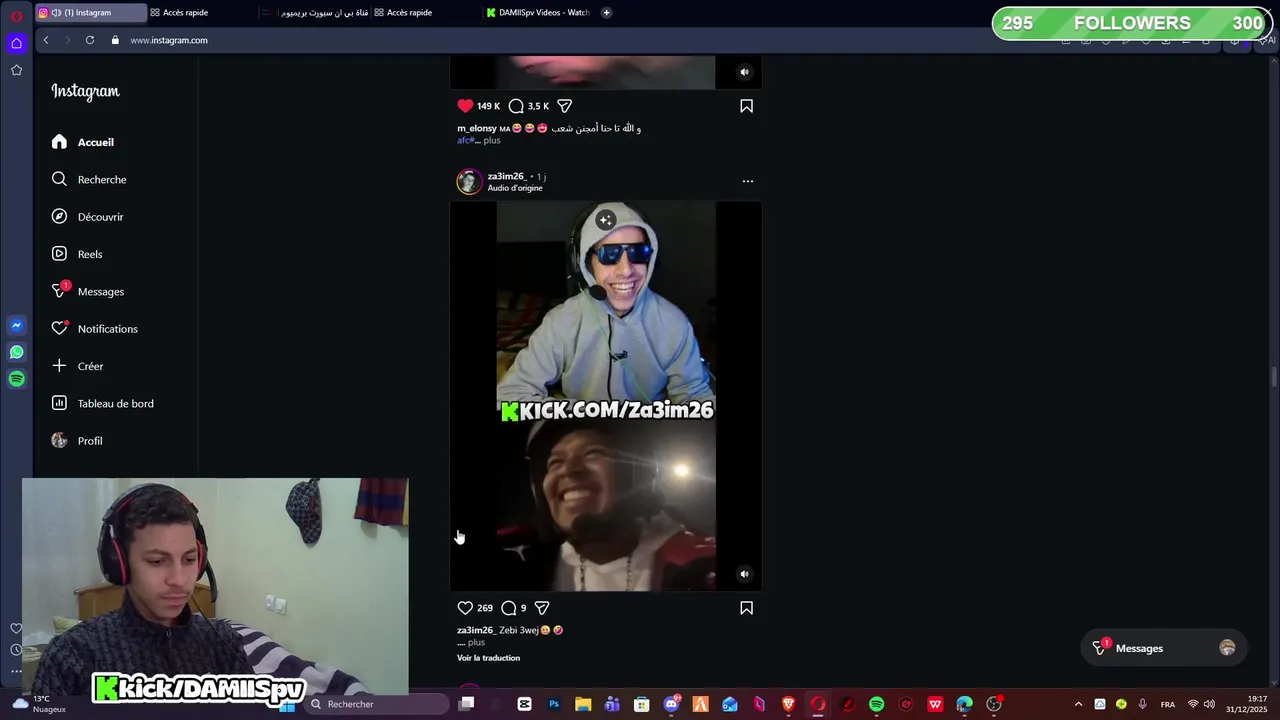Viewport: 1280px width, 720px height.
Task: Open File Explorer from the taskbar
Action: pyautogui.click(x=583, y=704)
